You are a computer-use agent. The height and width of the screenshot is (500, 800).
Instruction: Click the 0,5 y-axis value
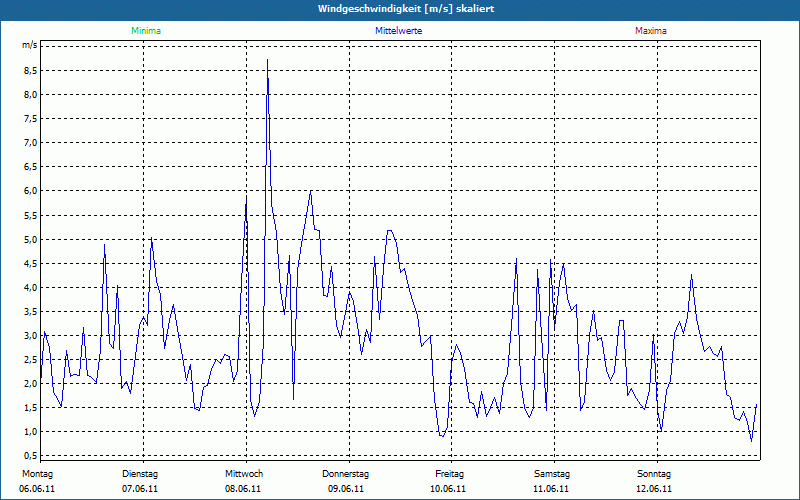coord(31,456)
